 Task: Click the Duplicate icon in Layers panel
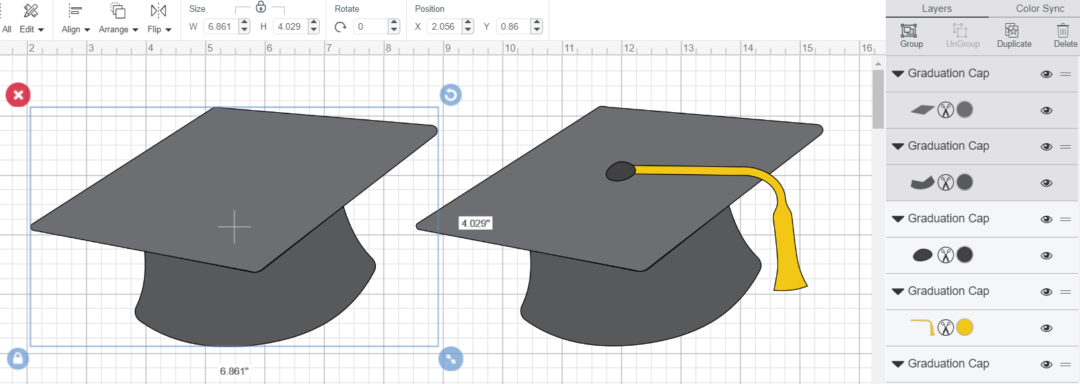pos(1012,30)
